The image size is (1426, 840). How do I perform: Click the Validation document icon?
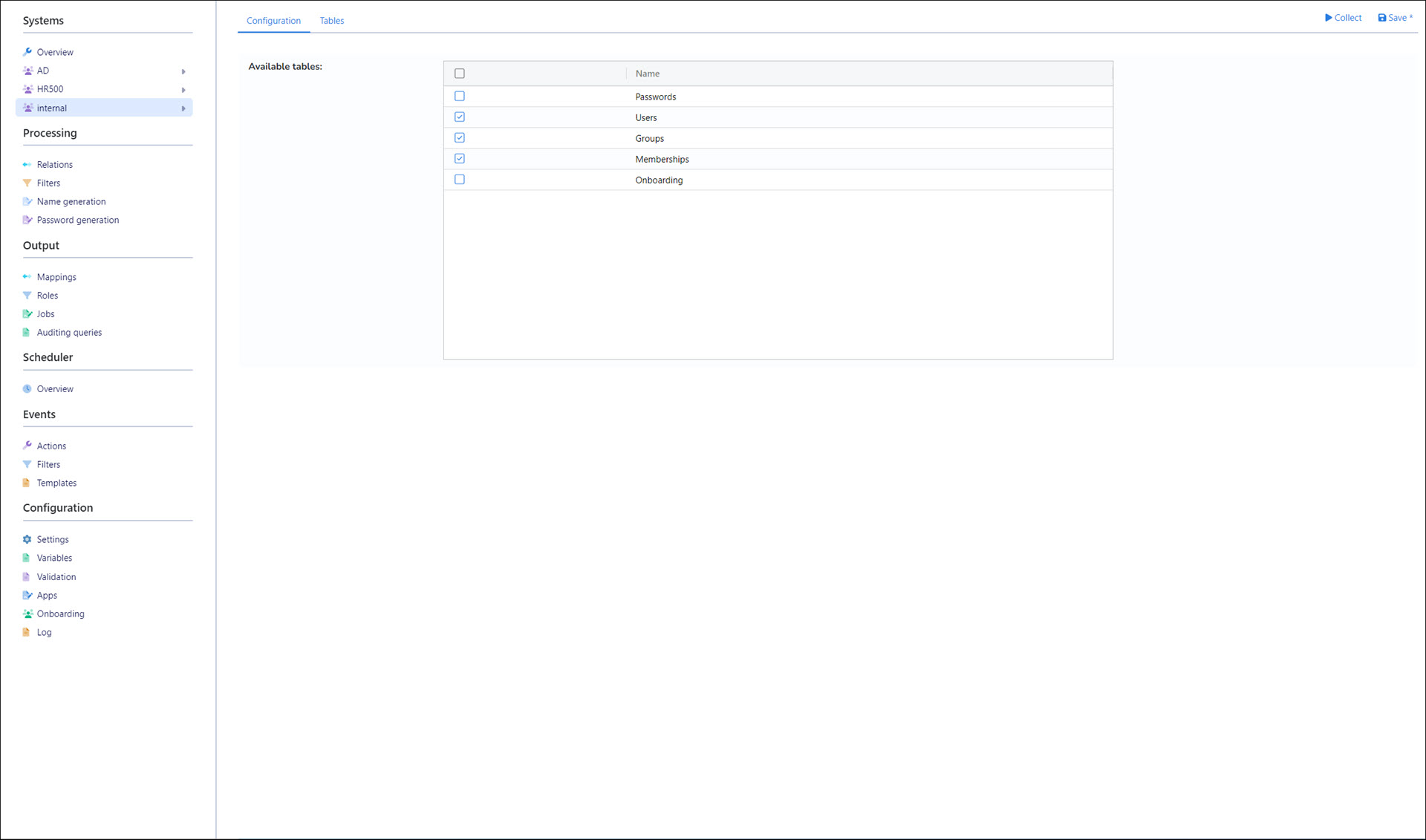[x=27, y=577]
